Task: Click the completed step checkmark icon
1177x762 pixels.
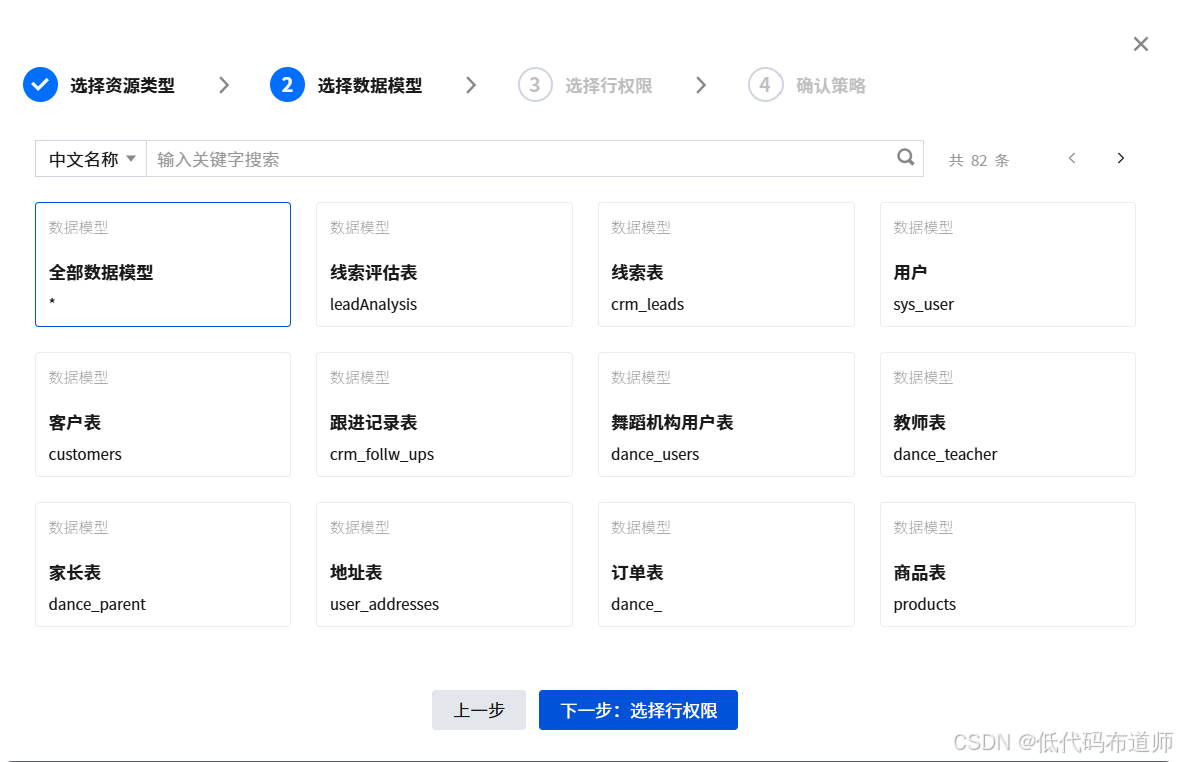Action: coord(40,84)
